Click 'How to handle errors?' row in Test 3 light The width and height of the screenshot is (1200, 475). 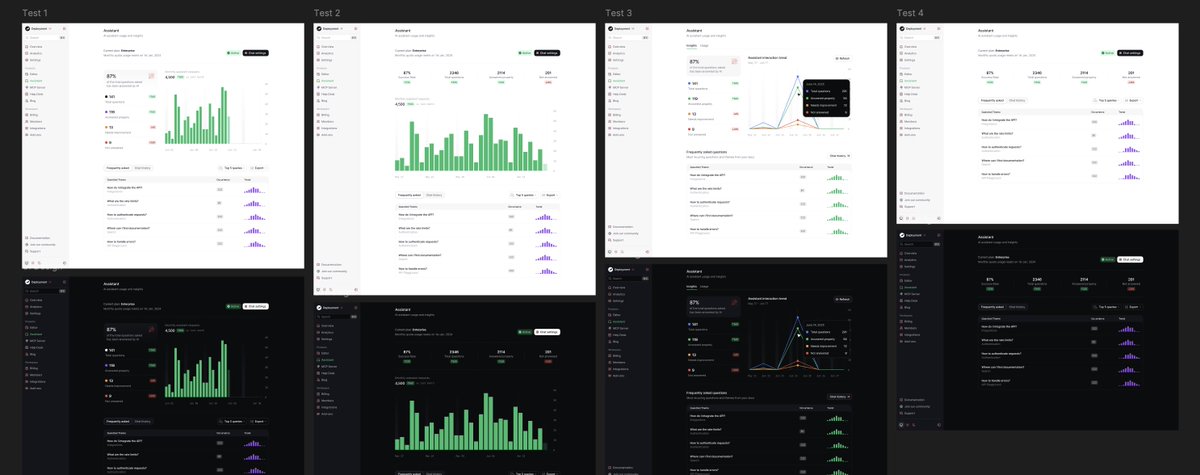[769, 230]
